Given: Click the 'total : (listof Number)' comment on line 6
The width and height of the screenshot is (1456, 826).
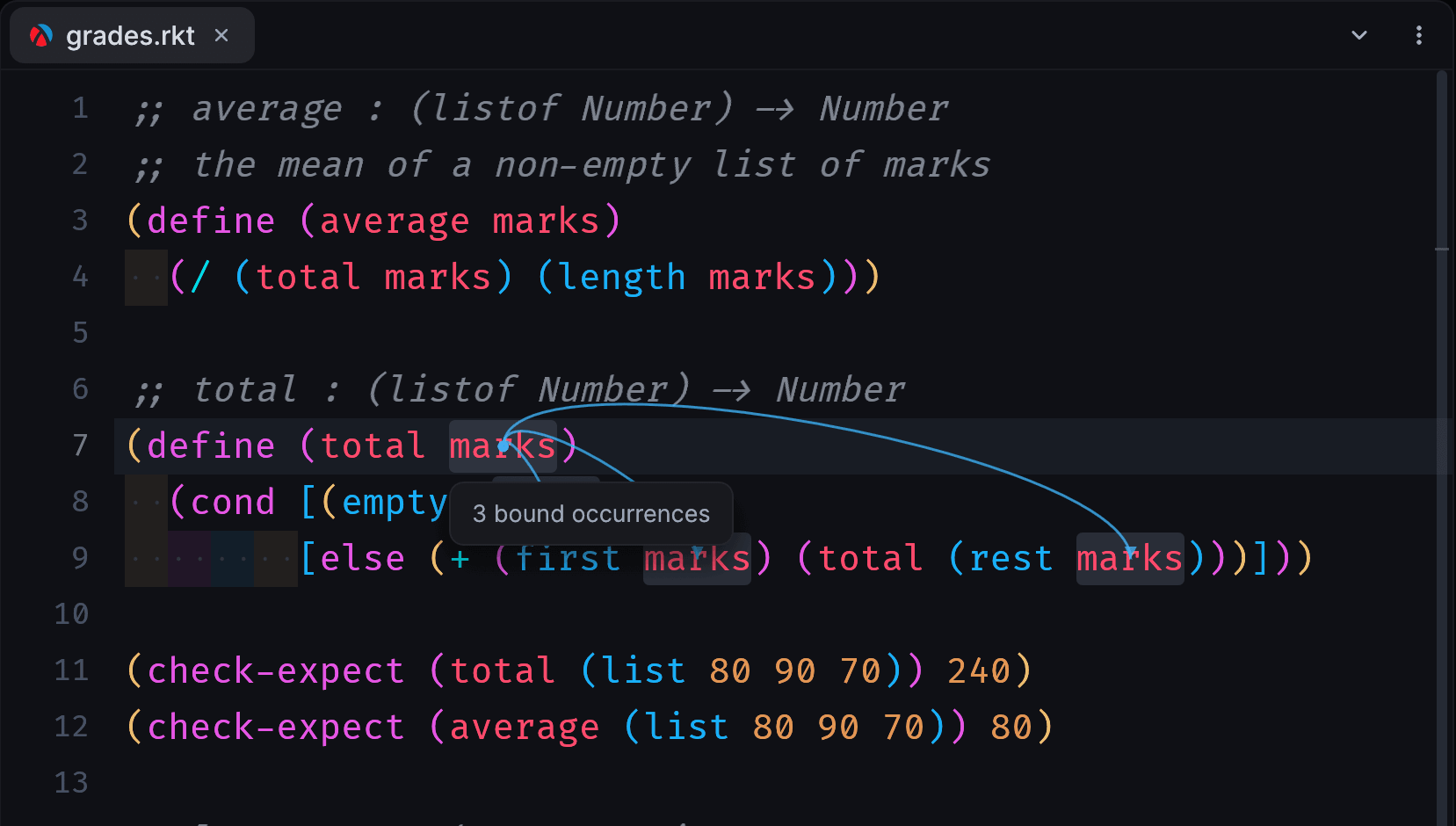Looking at the screenshot, I should click(x=441, y=390).
